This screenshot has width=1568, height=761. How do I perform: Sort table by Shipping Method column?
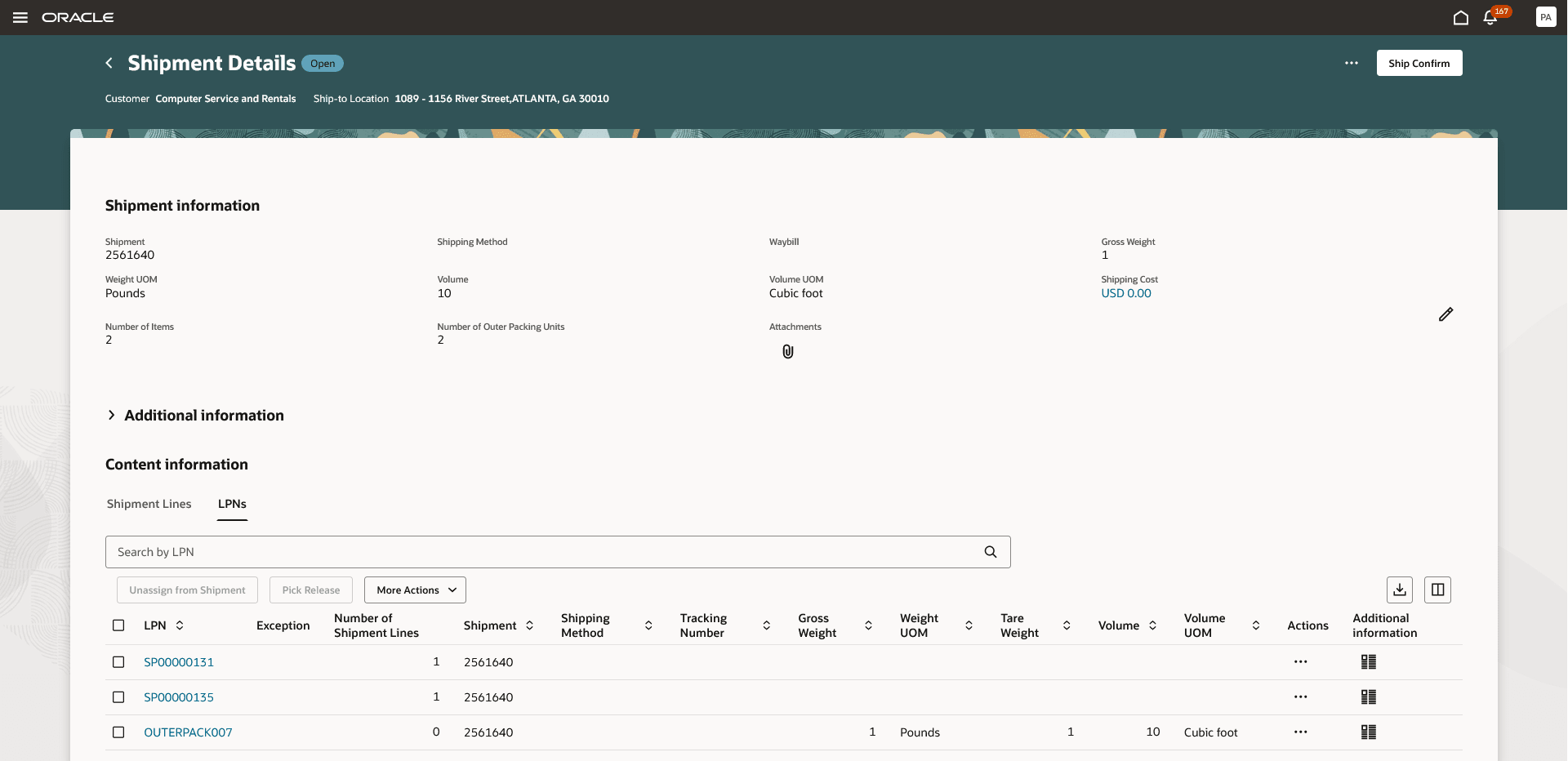tap(648, 625)
